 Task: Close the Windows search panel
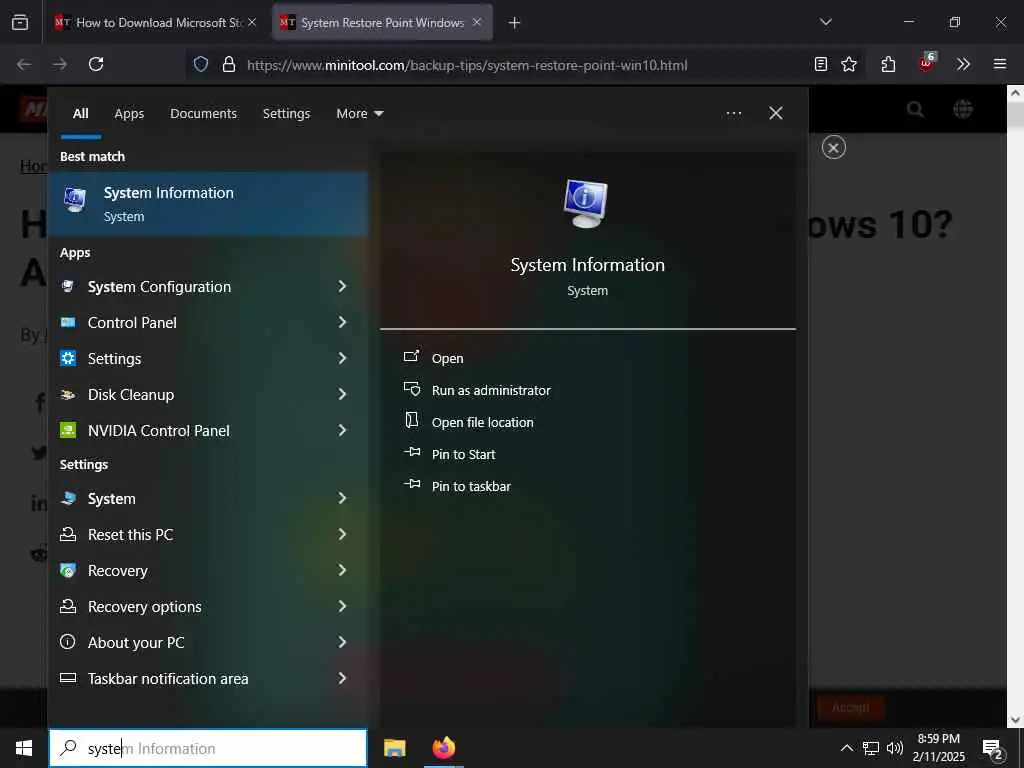click(775, 114)
